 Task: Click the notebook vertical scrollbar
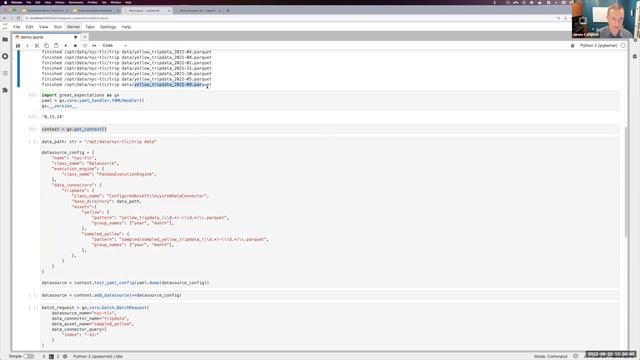point(626,182)
